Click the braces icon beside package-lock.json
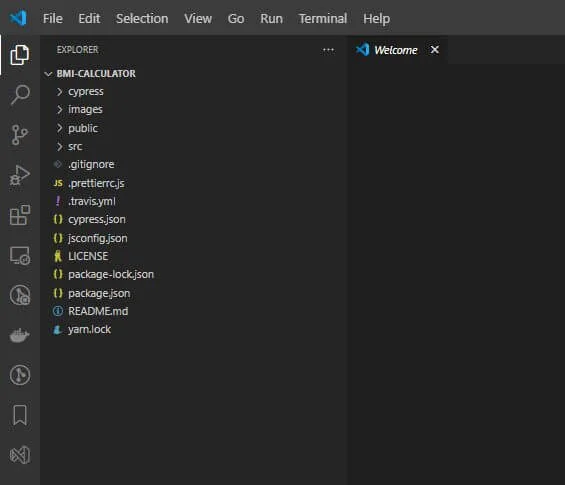Screen dimensions: 565x485 (58, 274)
